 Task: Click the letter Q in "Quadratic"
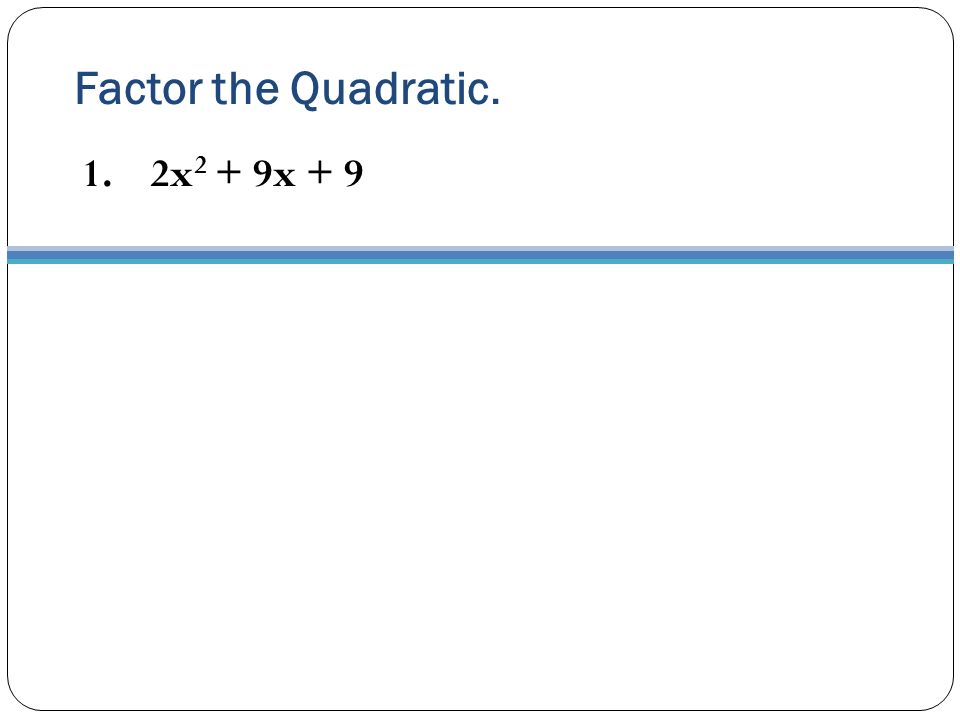pos(304,91)
